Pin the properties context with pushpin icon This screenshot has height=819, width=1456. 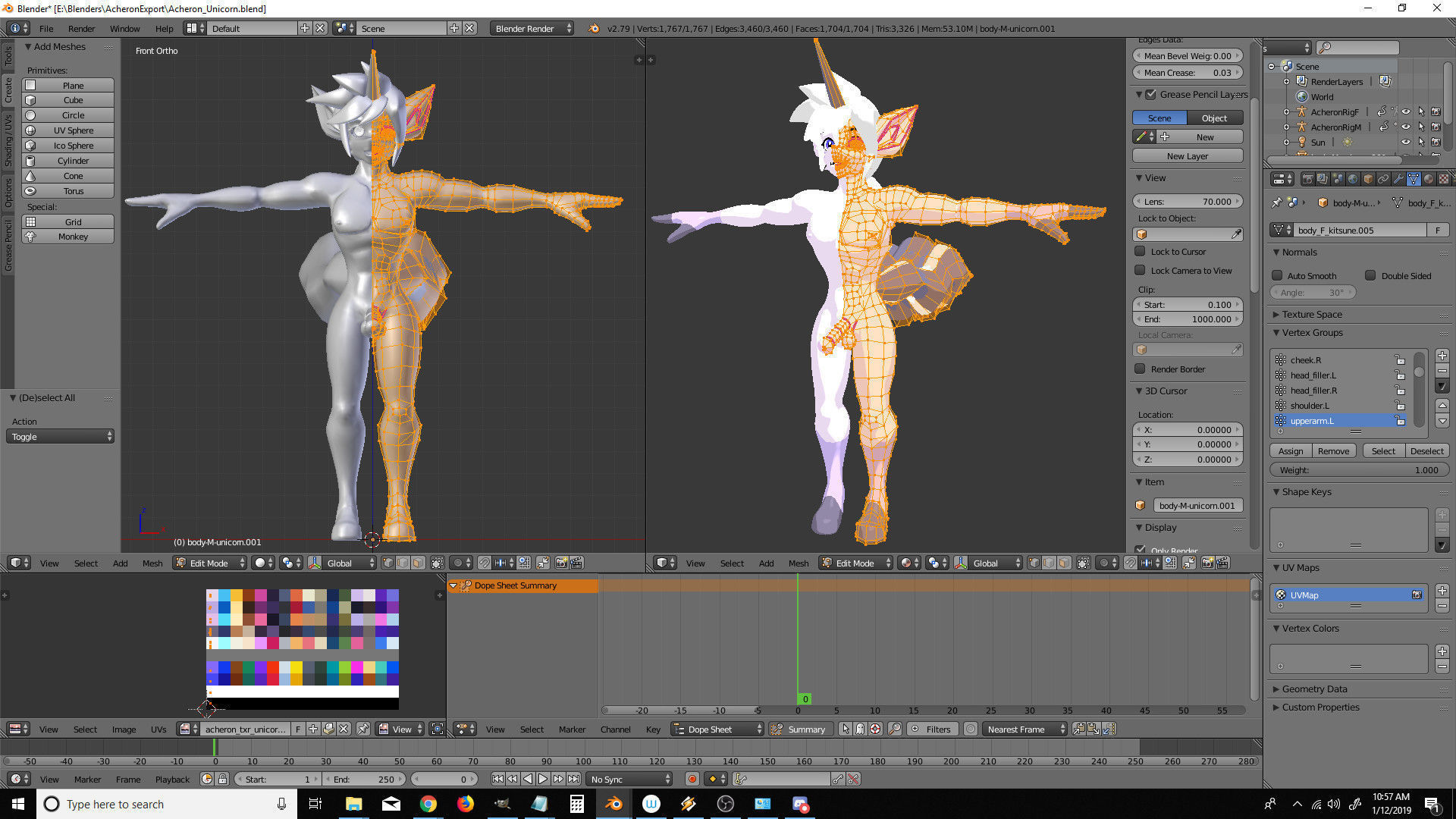pyautogui.click(x=1276, y=202)
